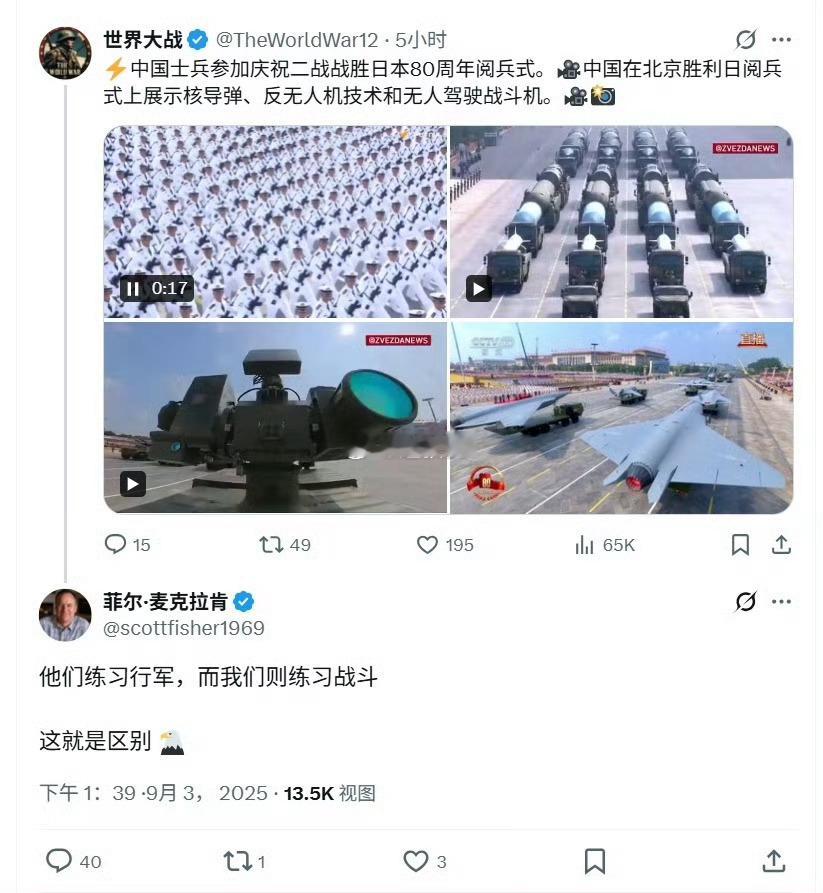Like the 世界大战 post showing 195 likes
This screenshot has height=893, width=823.
427,545
